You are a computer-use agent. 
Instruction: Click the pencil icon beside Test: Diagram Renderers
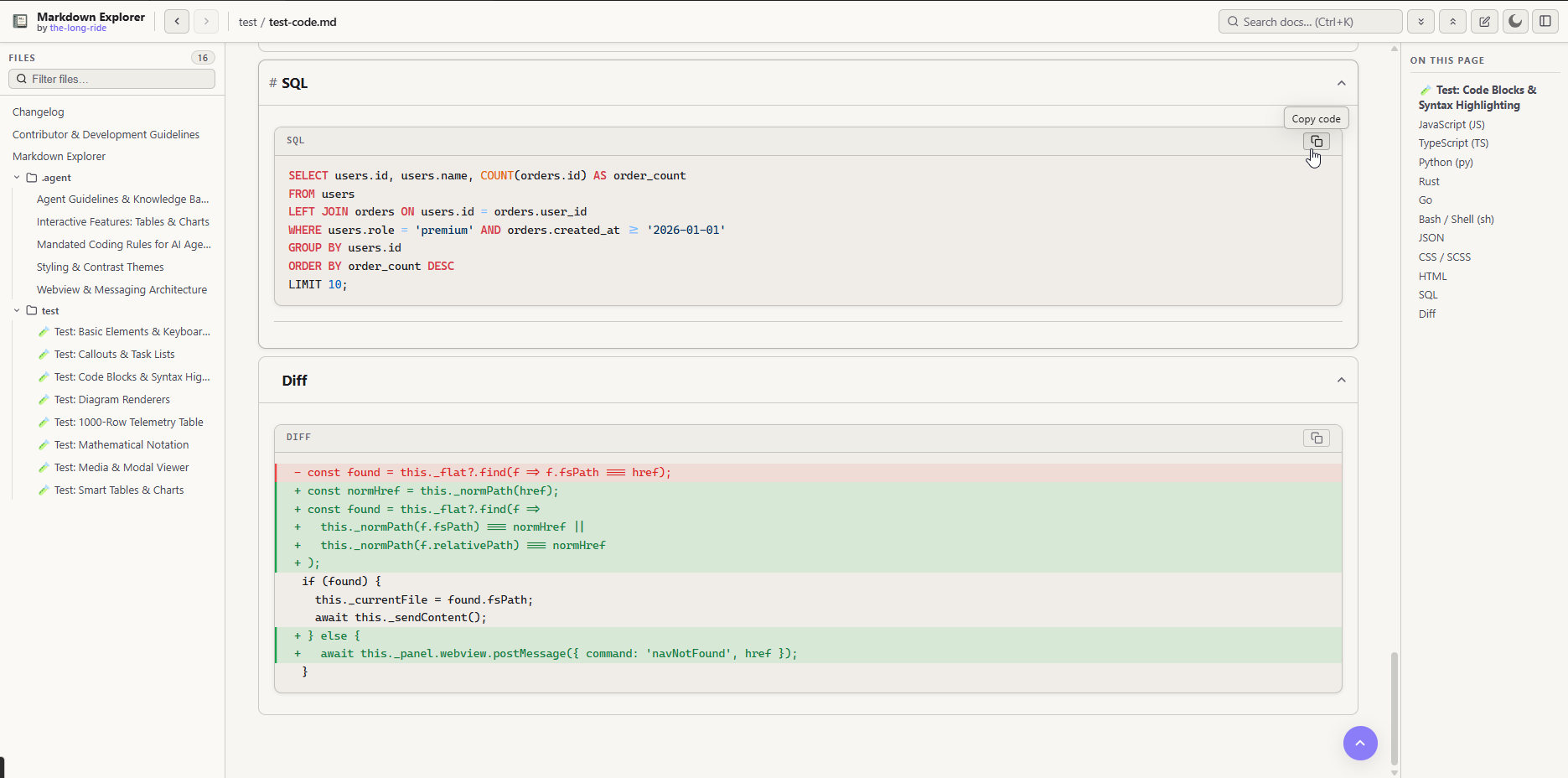[44, 400]
